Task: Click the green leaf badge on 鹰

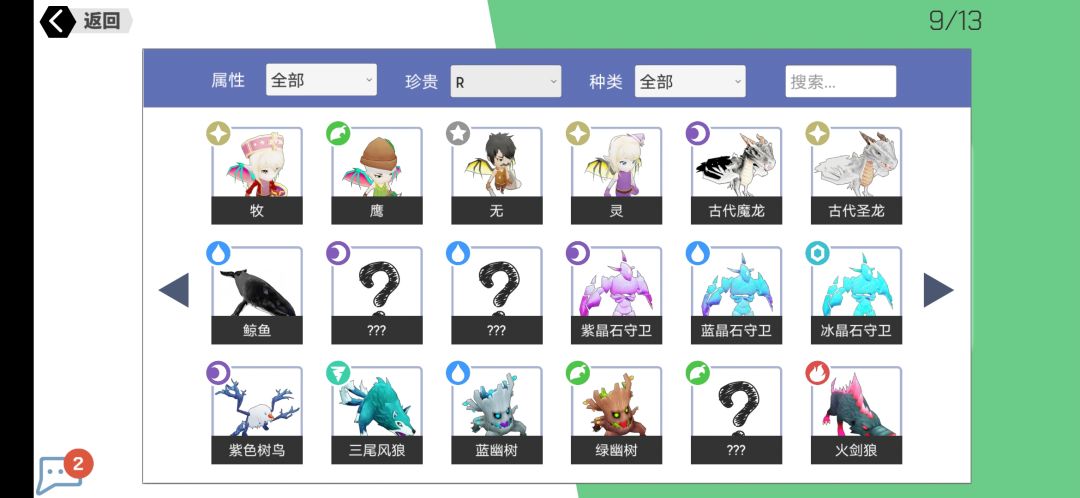Action: [x=338, y=134]
